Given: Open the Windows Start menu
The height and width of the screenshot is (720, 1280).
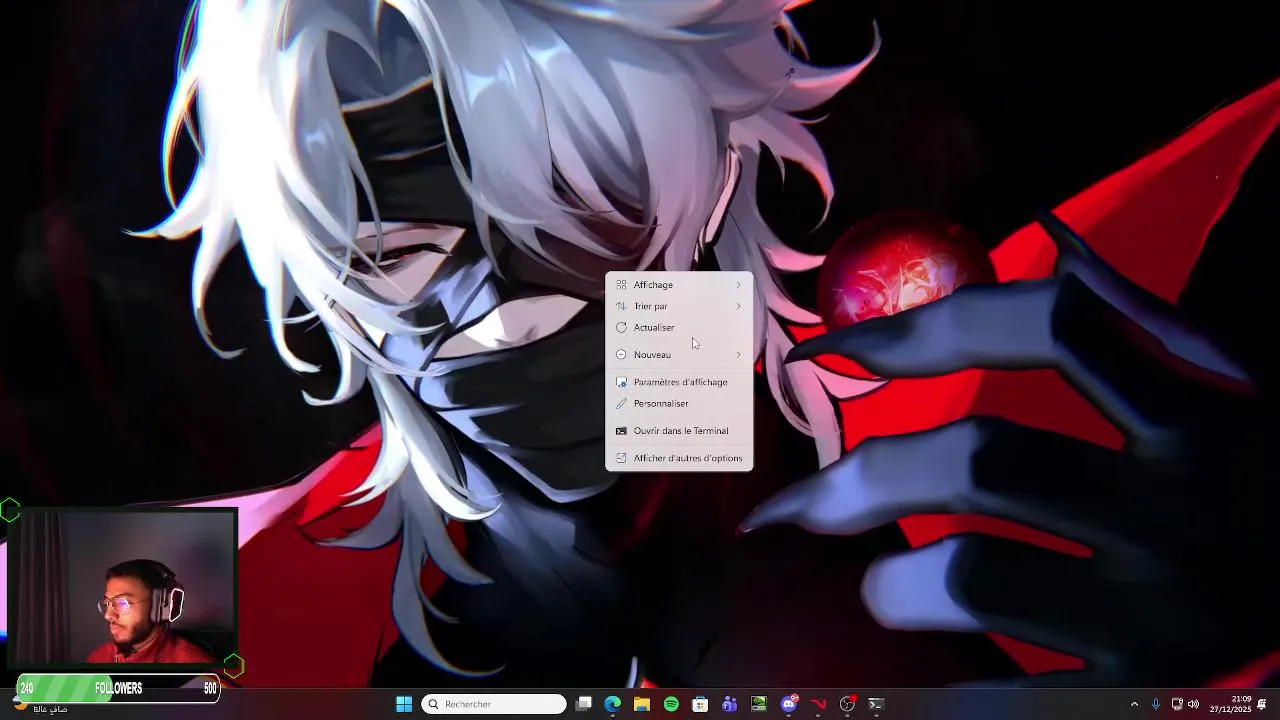Looking at the screenshot, I should (404, 704).
